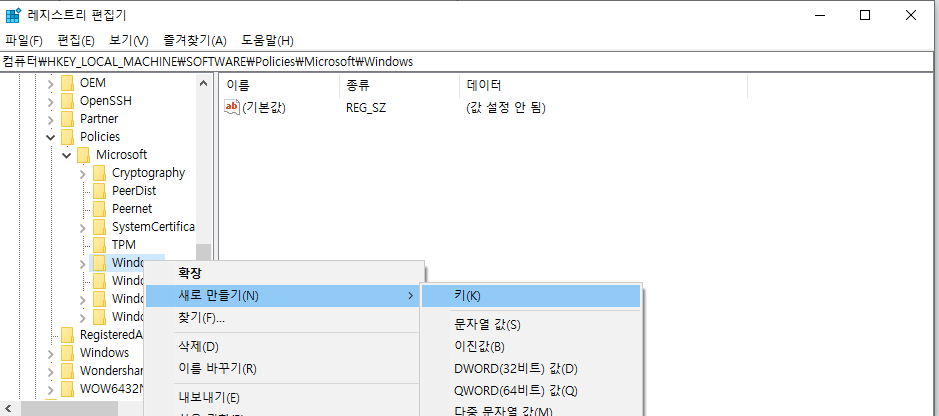Open the 즐겨찾기(A) menu
This screenshot has width=939, height=416.
195,41
